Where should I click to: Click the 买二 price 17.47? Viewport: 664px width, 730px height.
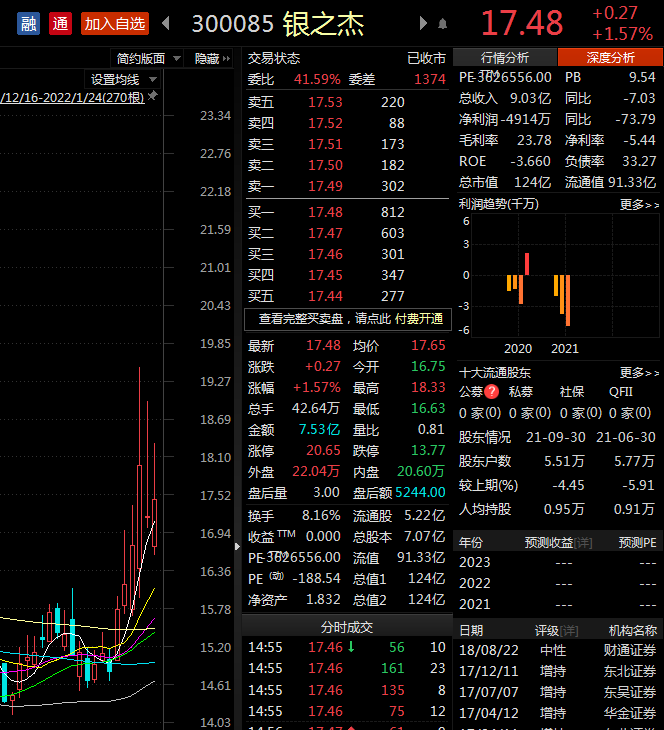[325, 233]
